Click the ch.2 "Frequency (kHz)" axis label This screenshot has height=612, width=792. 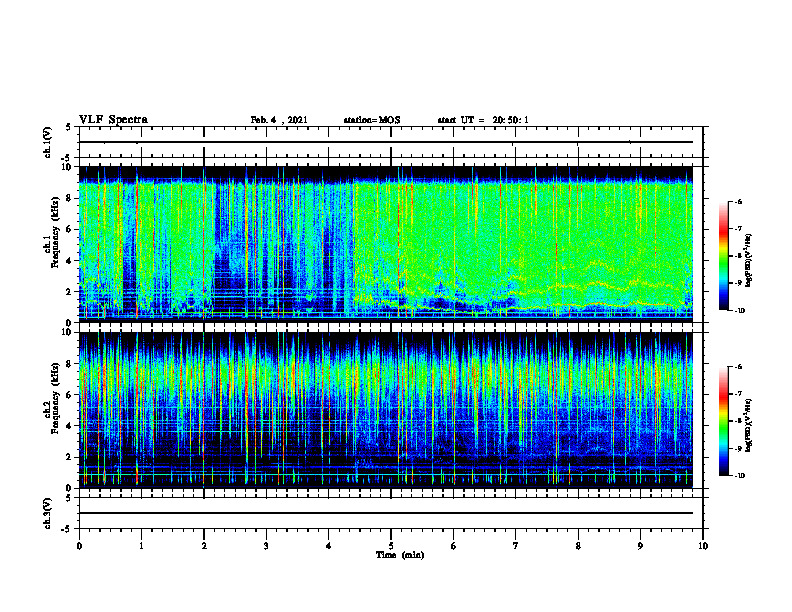(x=56, y=398)
